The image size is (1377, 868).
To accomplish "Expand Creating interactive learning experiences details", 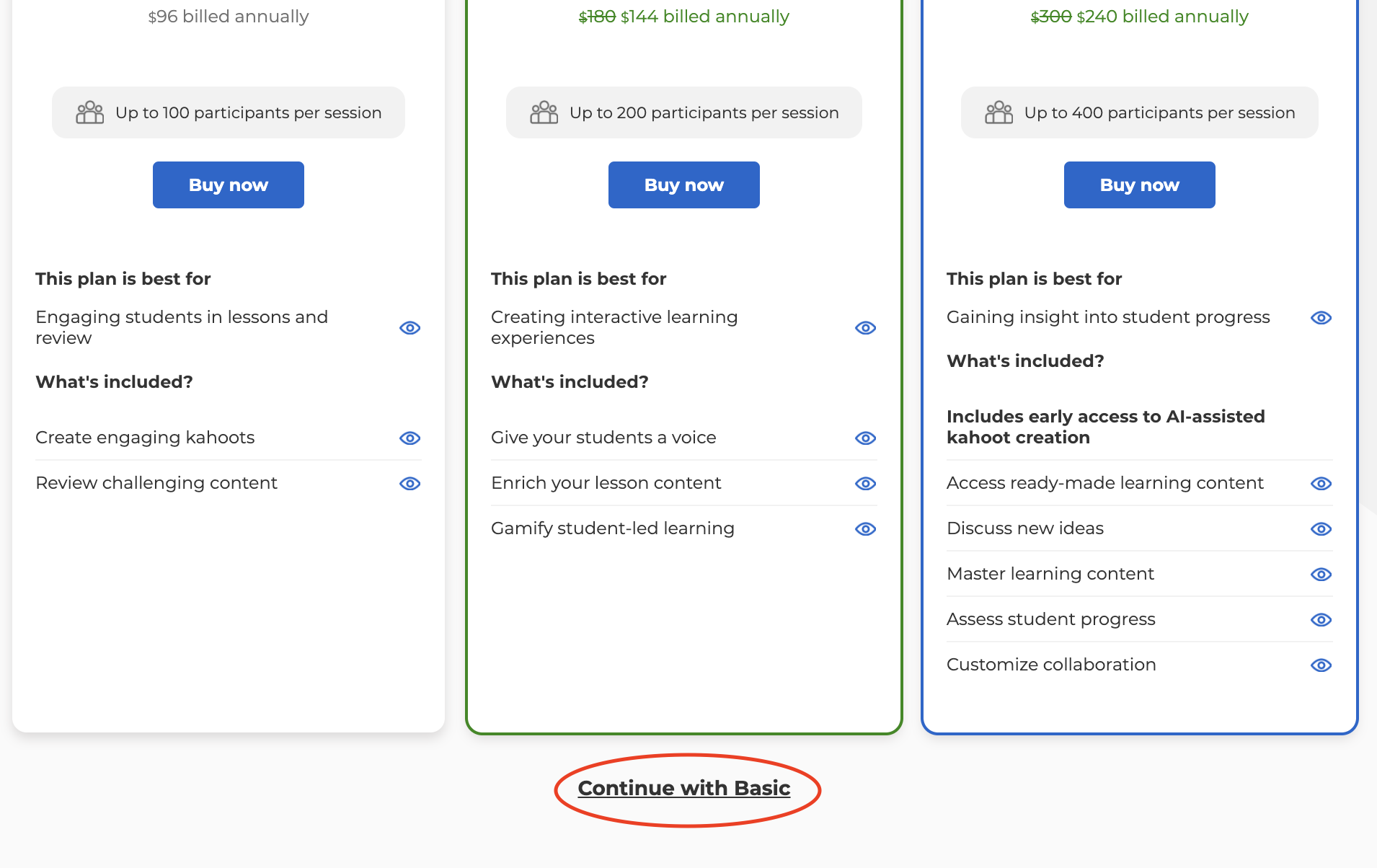I will 865,328.
